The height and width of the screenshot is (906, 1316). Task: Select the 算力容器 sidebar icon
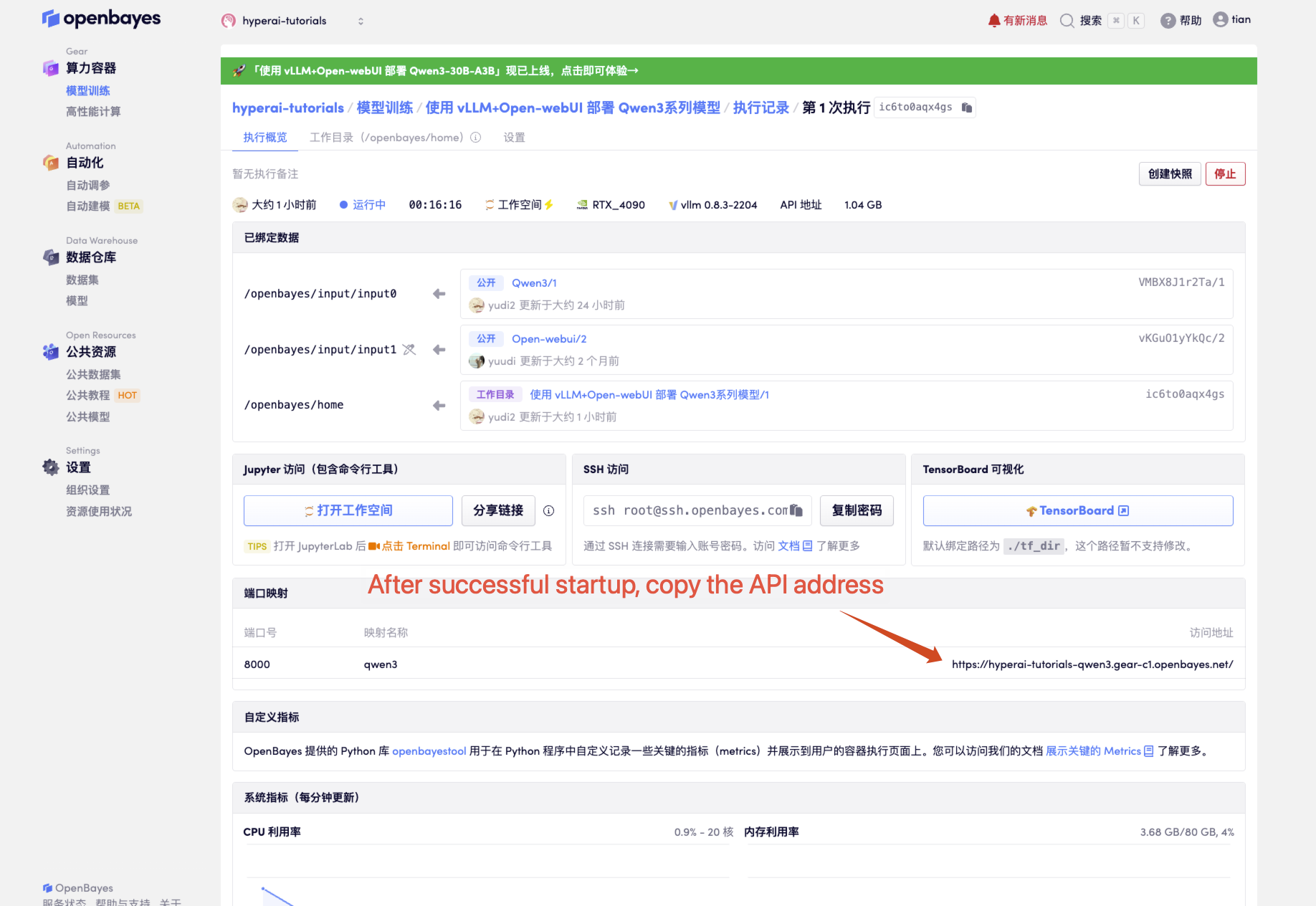50,67
